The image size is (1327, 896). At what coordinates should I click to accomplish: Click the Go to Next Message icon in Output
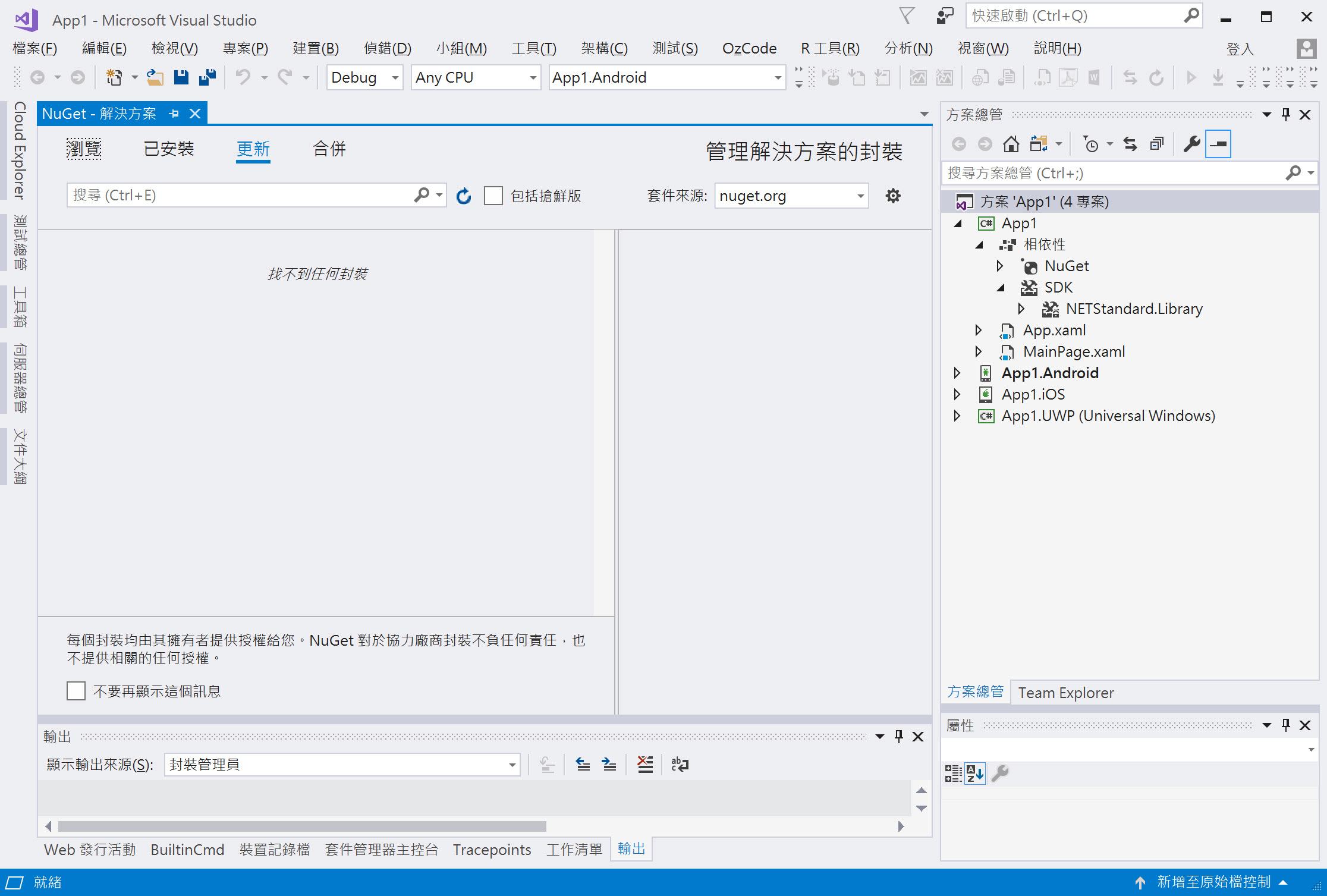tap(609, 765)
